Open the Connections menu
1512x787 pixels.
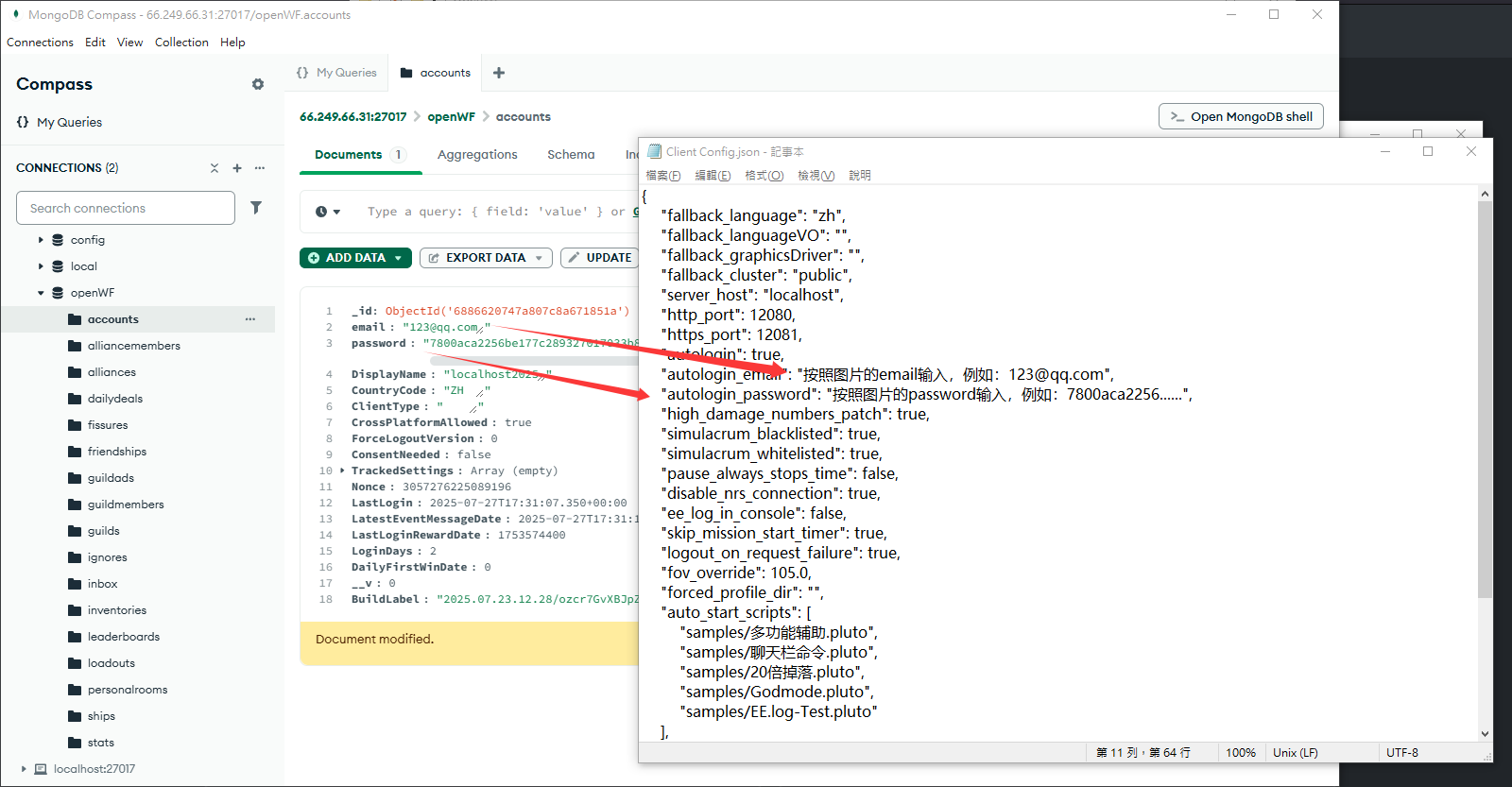pos(40,43)
